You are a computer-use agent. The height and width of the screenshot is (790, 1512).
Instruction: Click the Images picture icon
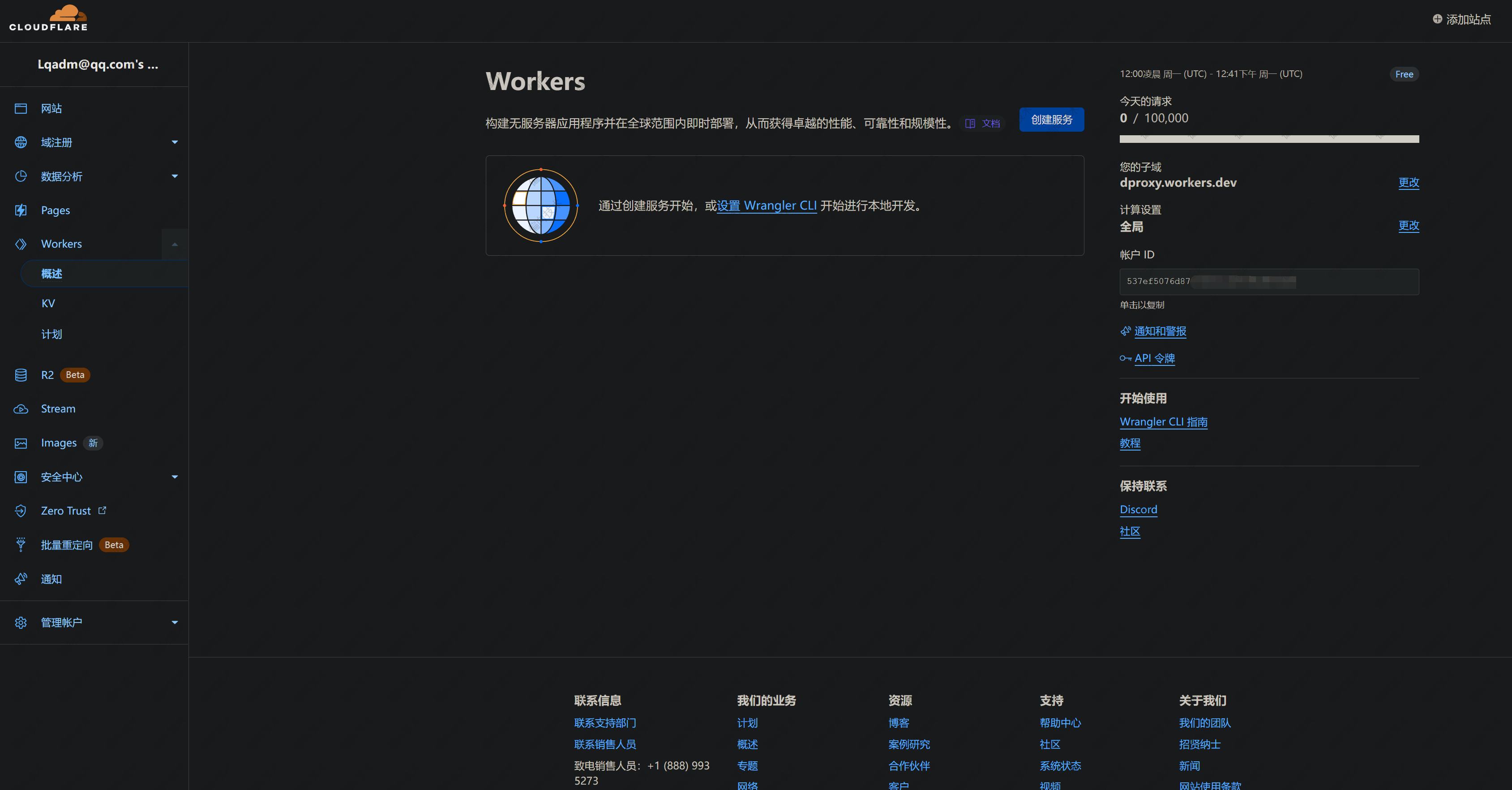(x=21, y=443)
